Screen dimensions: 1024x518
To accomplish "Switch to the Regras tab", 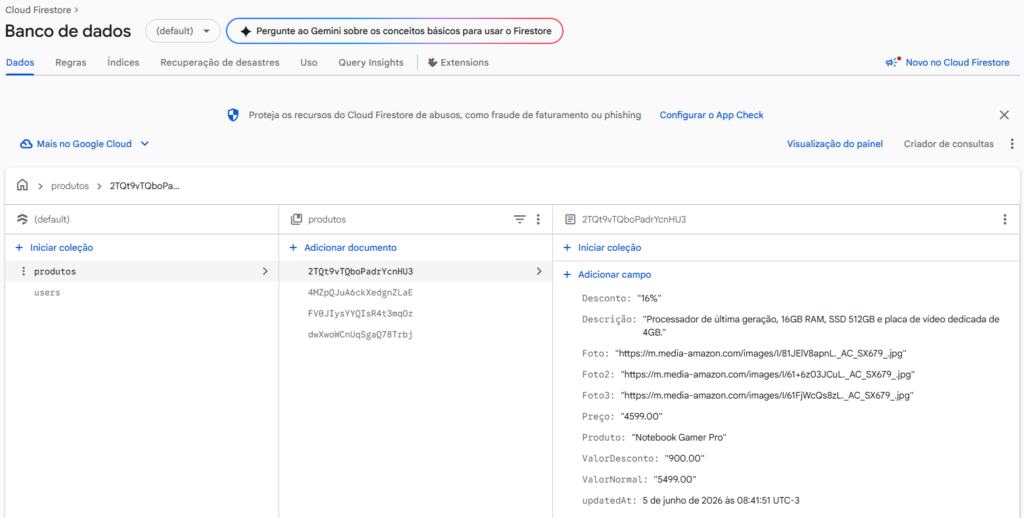I will tap(71, 63).
